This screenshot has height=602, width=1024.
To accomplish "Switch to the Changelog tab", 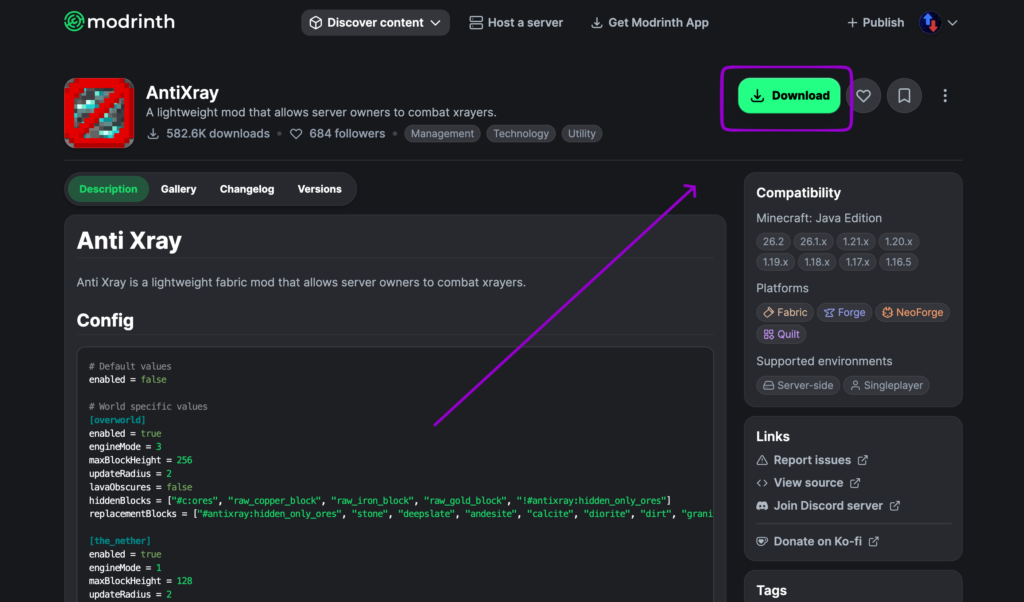I will pos(247,189).
